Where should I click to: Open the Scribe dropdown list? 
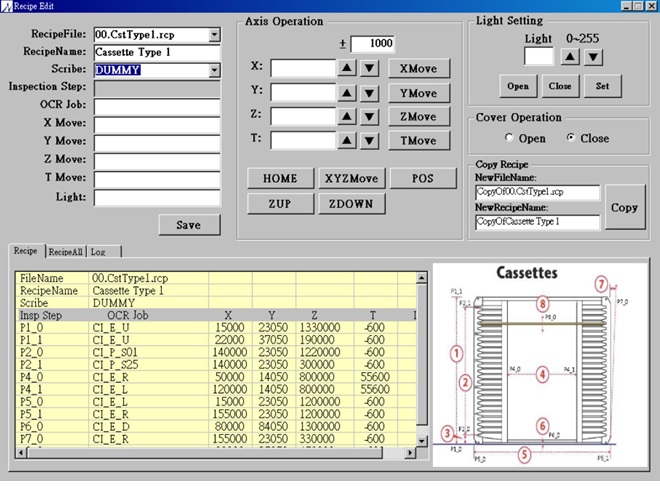[x=214, y=70]
